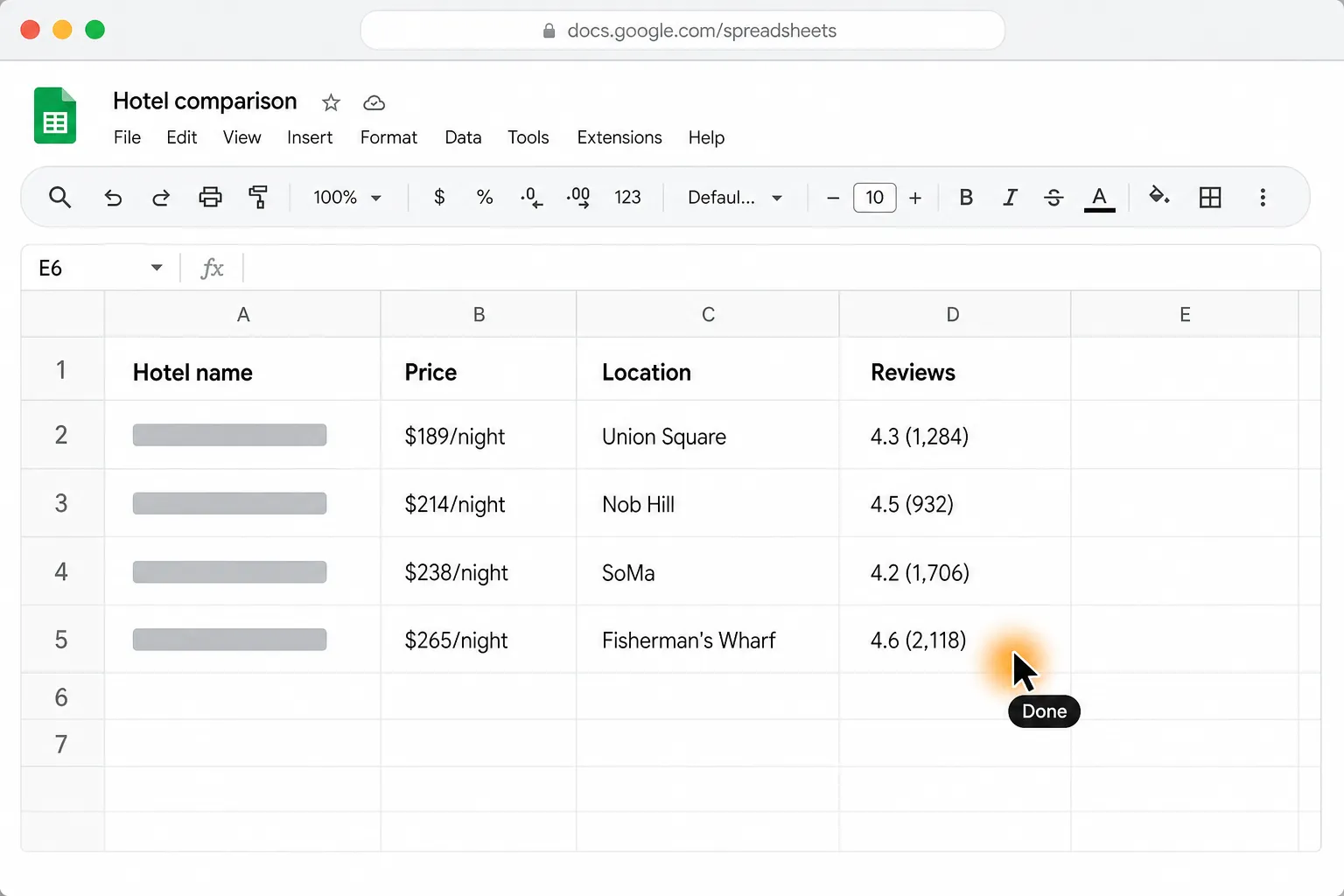This screenshot has height=896, width=1344.
Task: Print the spreadsheet
Action: coord(210,197)
